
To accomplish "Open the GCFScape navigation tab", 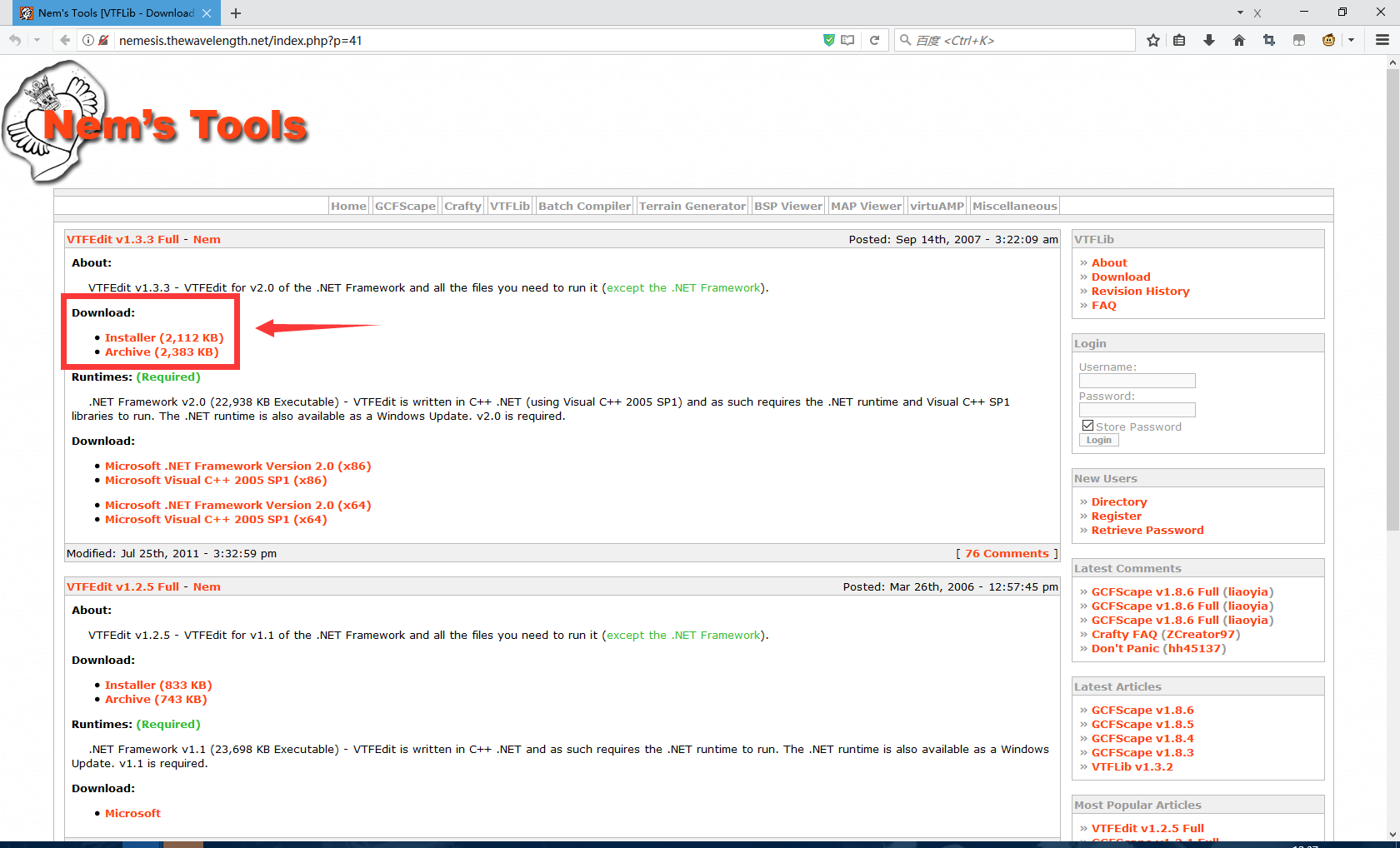I will pos(405,206).
